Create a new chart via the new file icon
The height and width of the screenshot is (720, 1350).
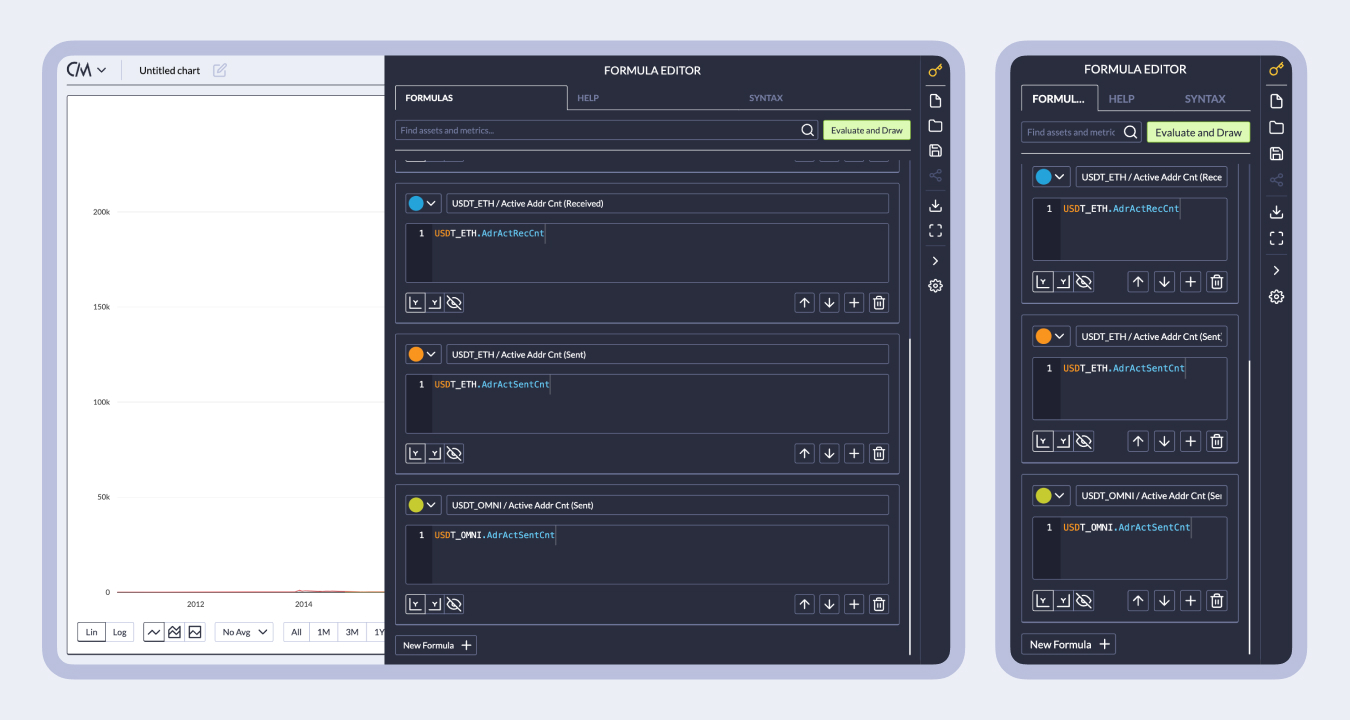pos(935,100)
